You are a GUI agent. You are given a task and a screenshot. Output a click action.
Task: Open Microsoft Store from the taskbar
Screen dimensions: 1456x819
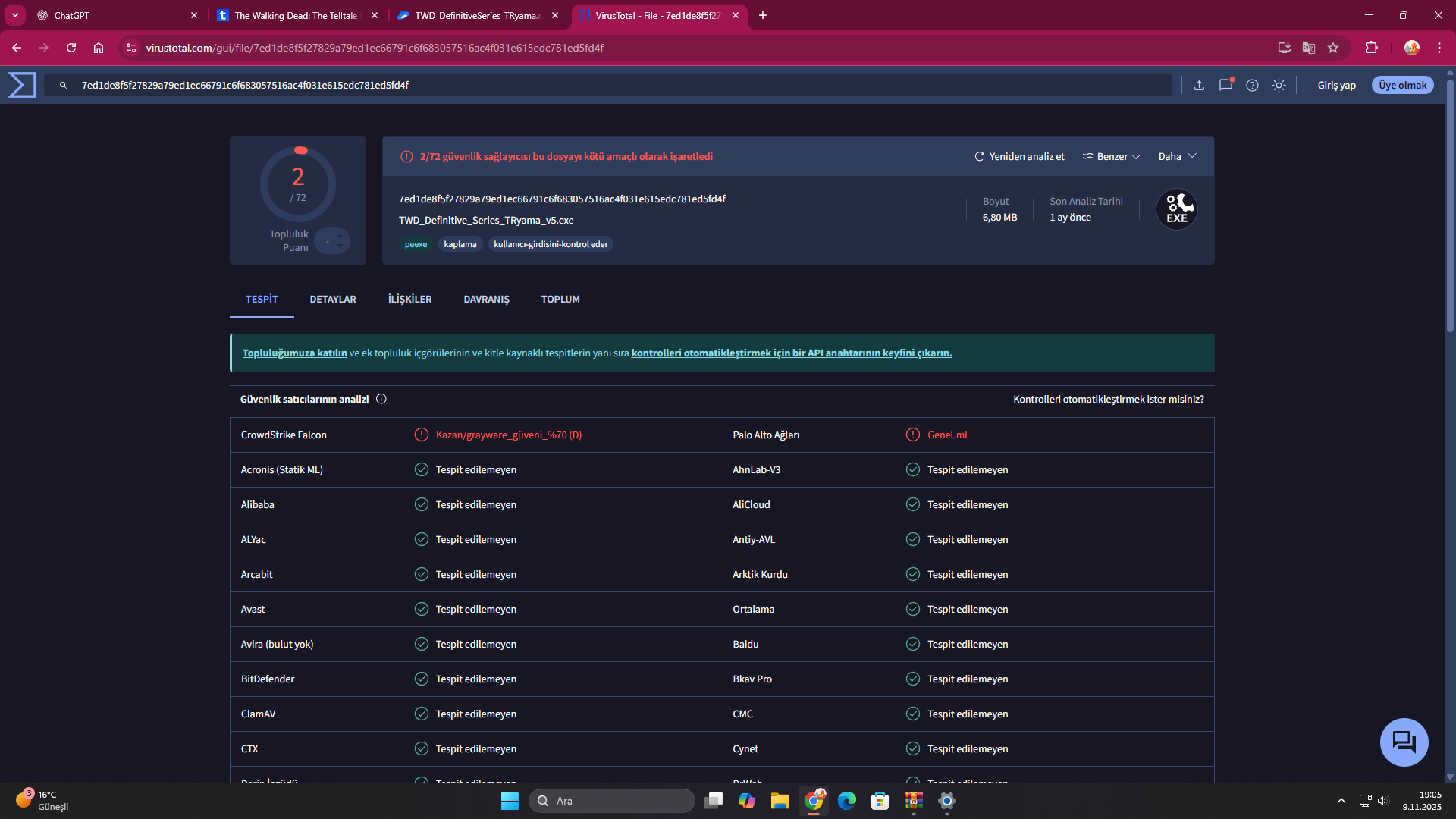[880, 801]
